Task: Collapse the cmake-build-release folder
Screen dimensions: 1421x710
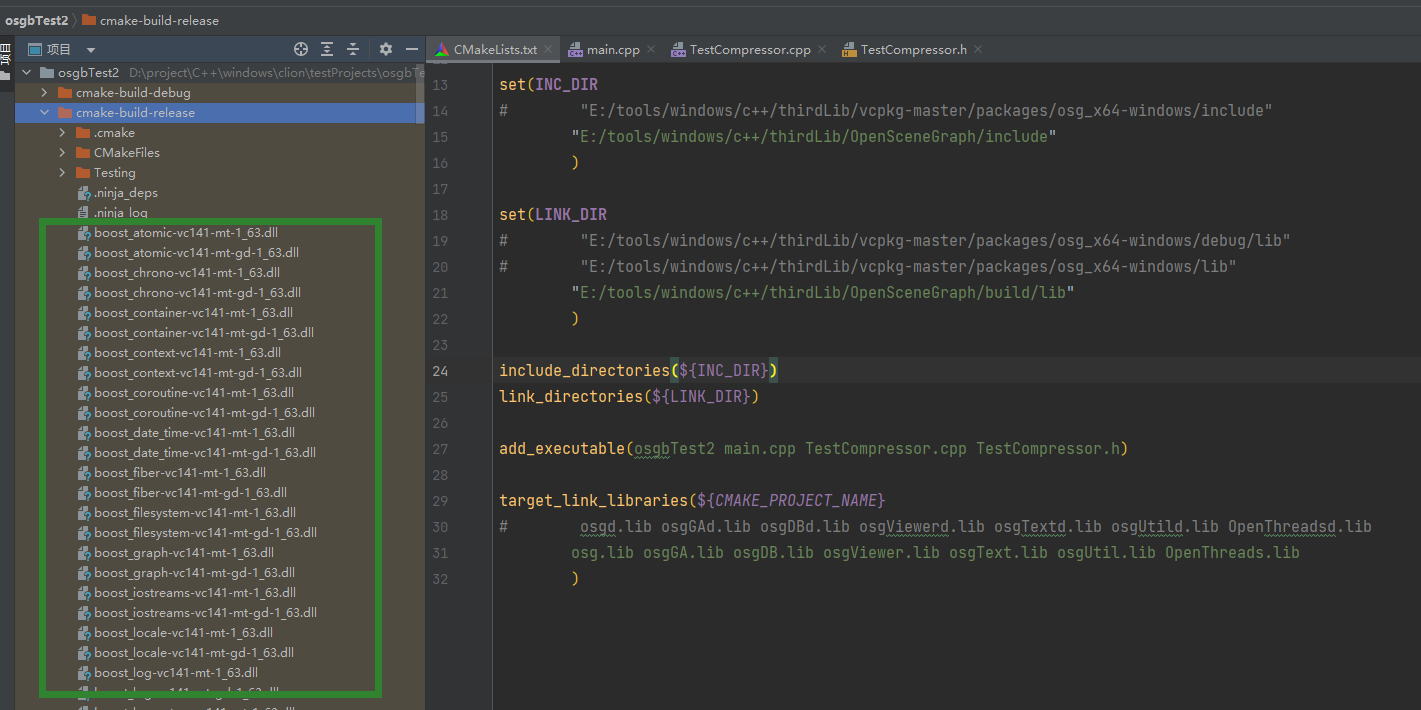Action: tap(44, 113)
